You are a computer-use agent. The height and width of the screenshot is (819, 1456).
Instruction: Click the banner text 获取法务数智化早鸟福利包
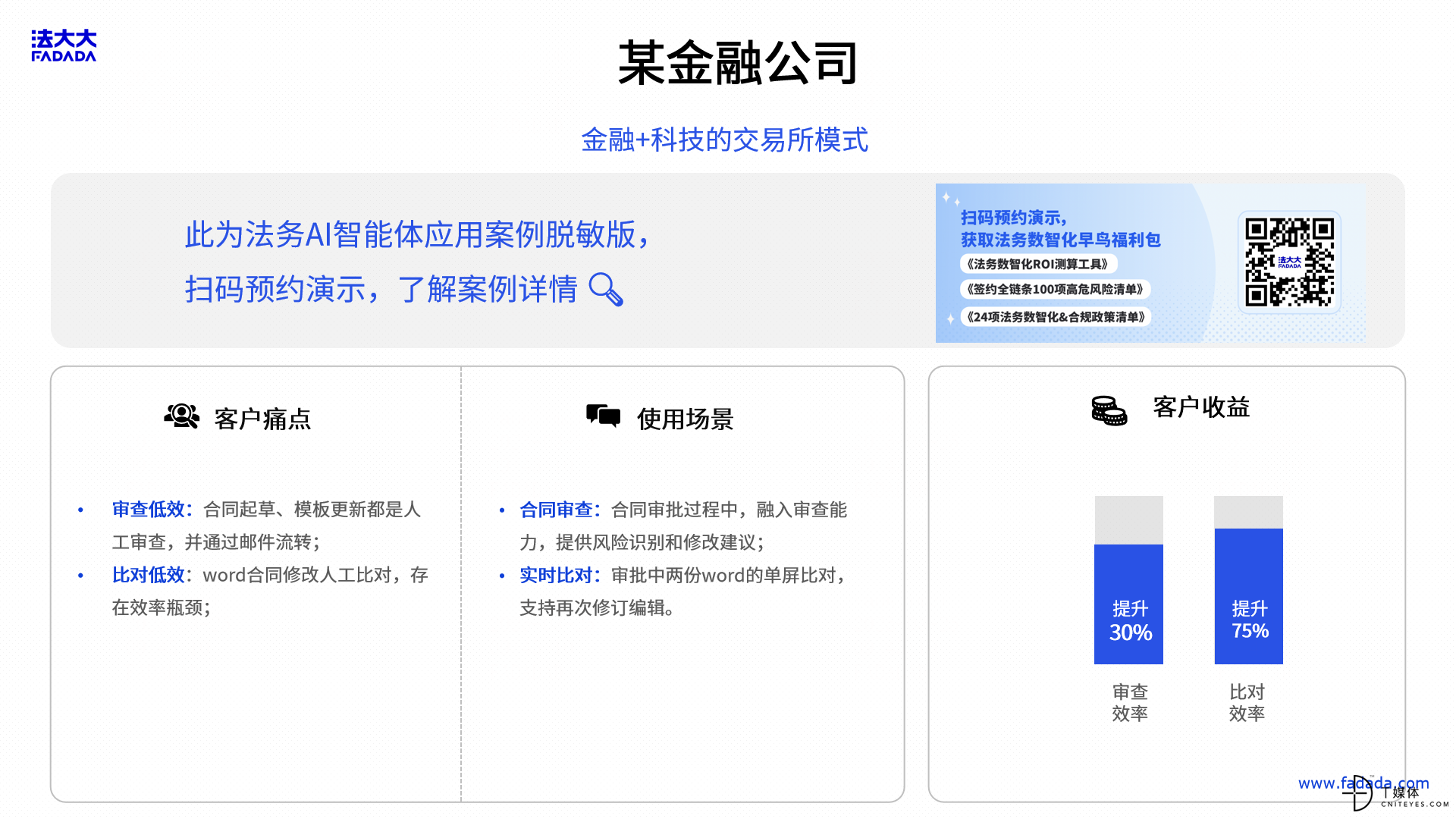pyautogui.click(x=1061, y=240)
